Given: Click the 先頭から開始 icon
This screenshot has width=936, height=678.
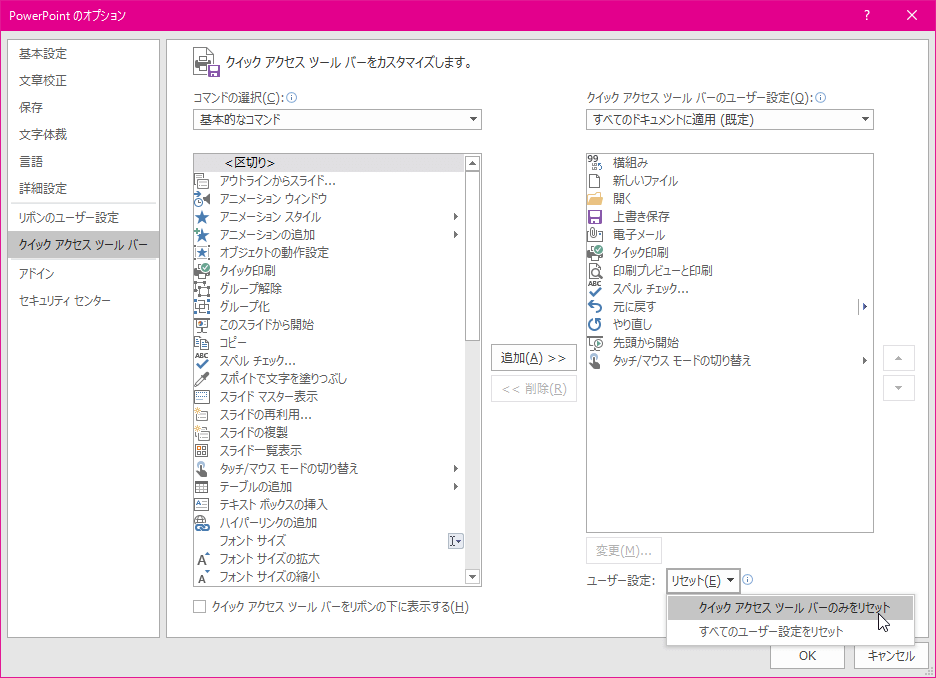Looking at the screenshot, I should 595,343.
